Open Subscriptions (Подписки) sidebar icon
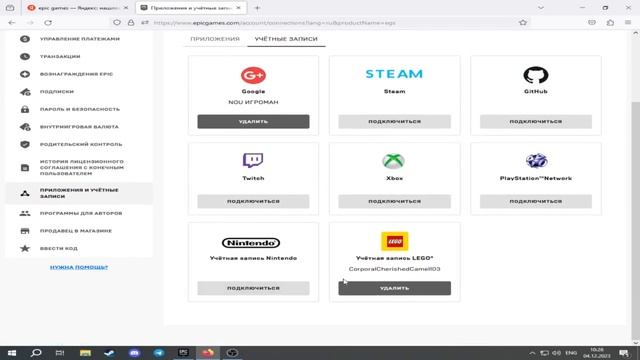The width and height of the screenshot is (640, 360). point(25,92)
